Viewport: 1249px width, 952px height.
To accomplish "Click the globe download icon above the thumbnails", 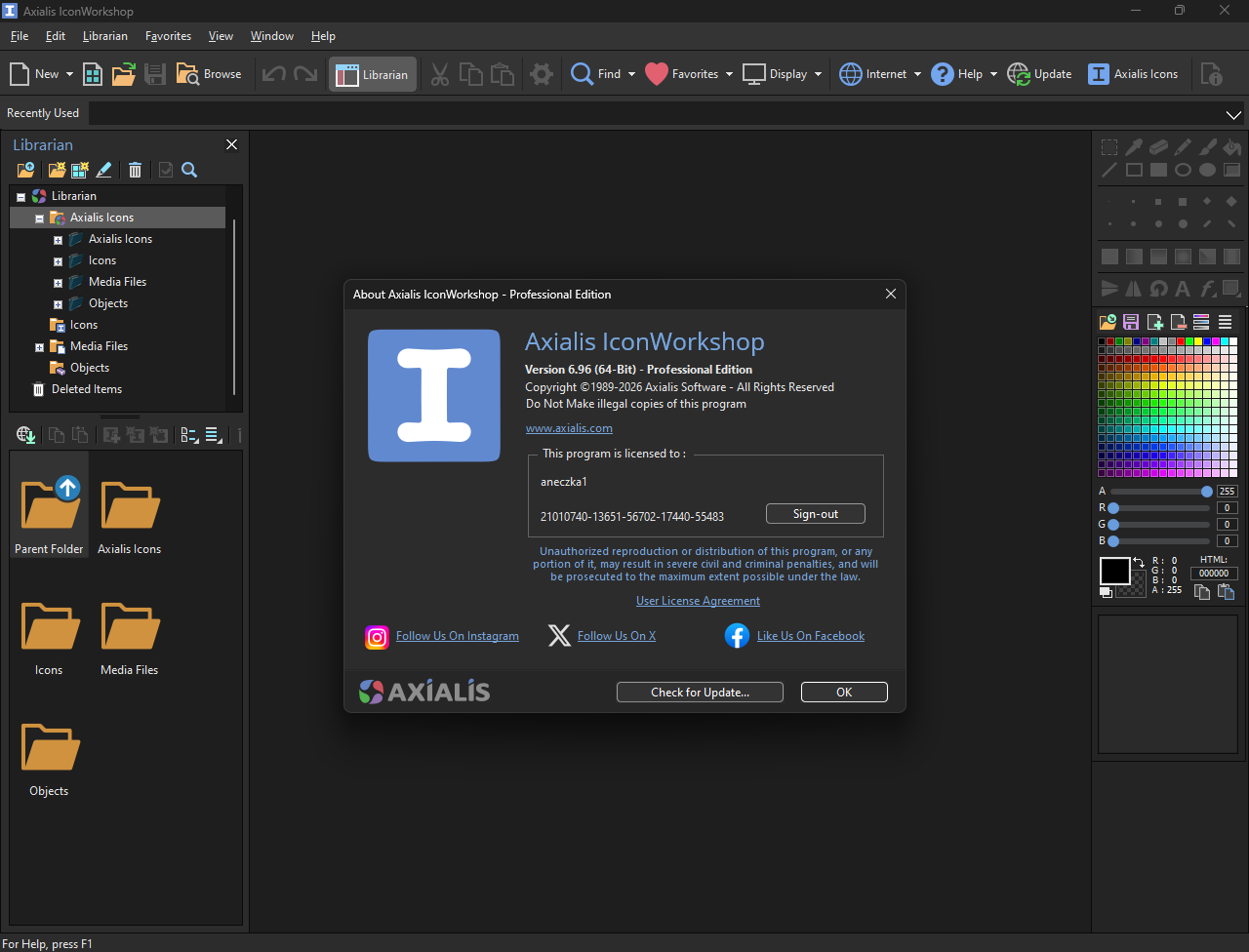I will point(26,435).
